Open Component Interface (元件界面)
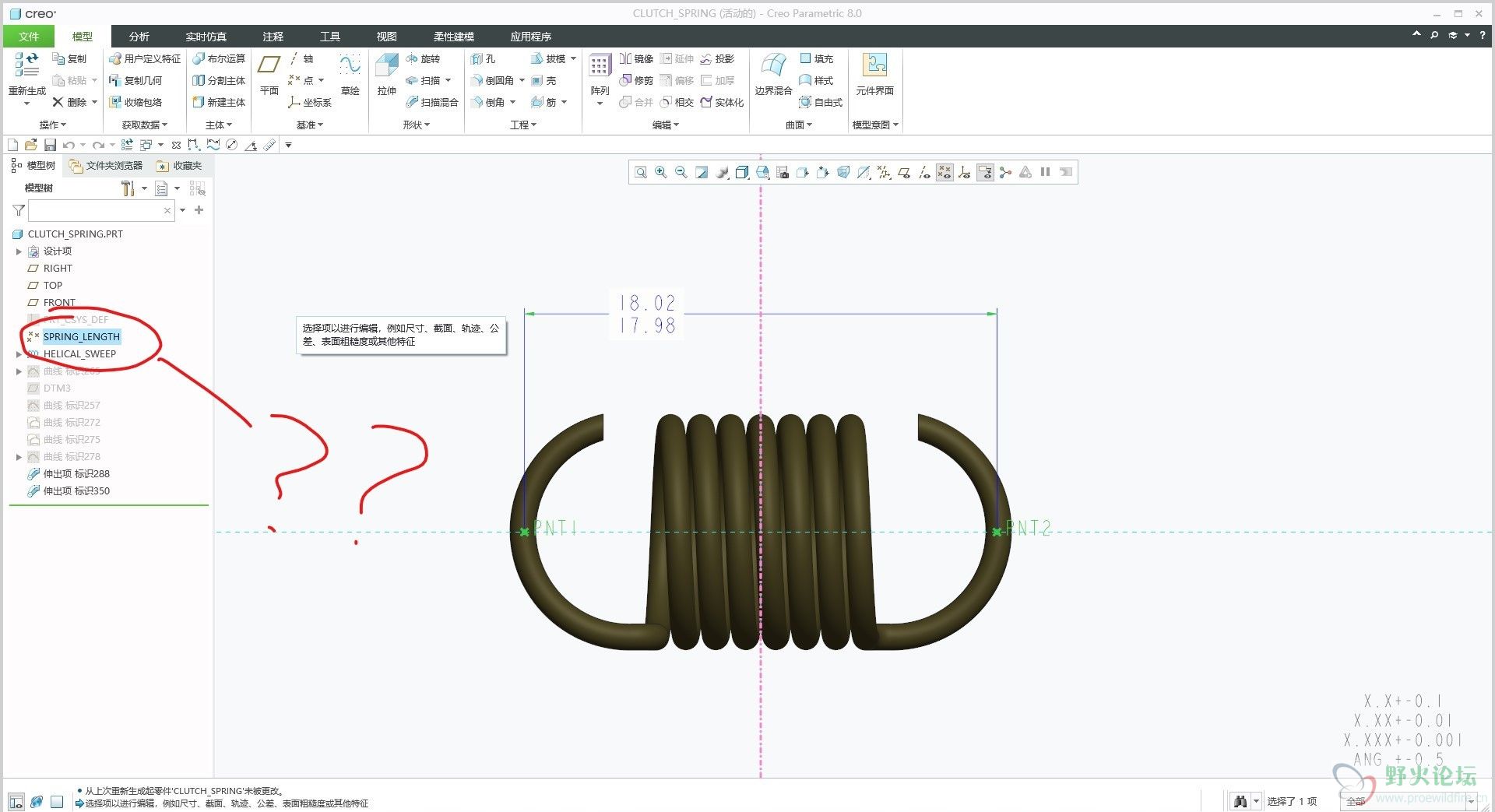 (x=874, y=75)
